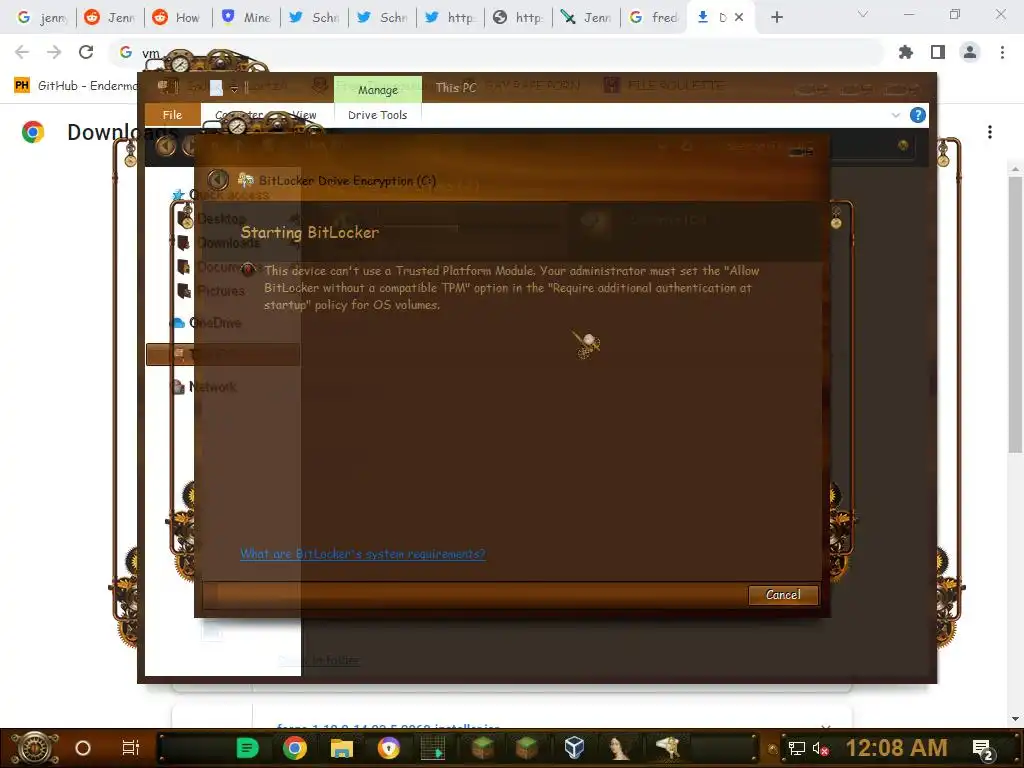
Task: Close the active Downloads tab
Action: coord(739,18)
